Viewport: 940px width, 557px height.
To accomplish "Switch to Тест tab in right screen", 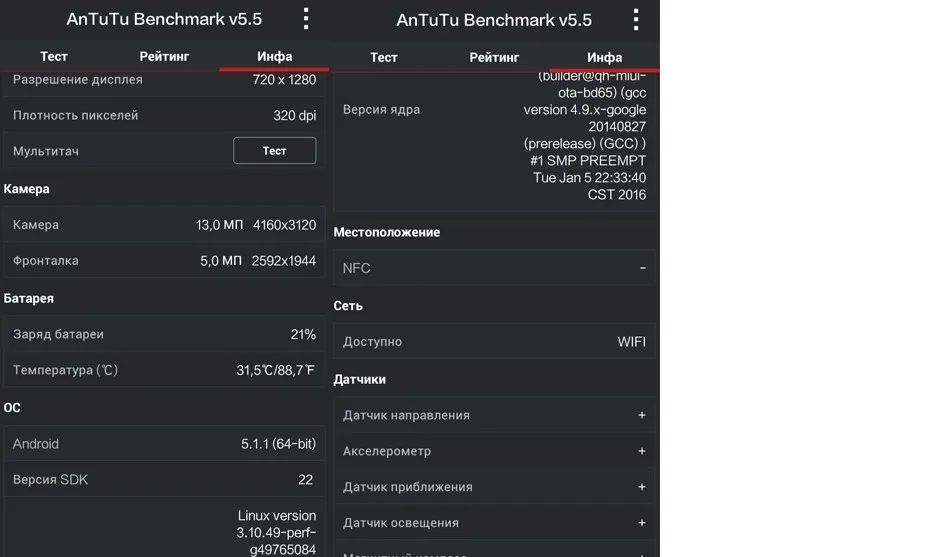I will (x=384, y=58).
